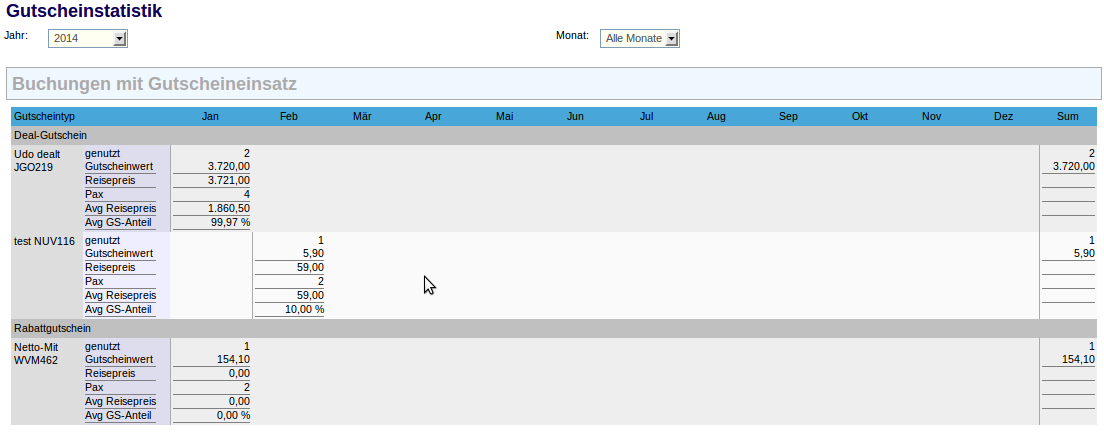Image resolution: width=1104 pixels, height=435 pixels.
Task: Select the test NUV116 voucher entry
Action: 44,241
